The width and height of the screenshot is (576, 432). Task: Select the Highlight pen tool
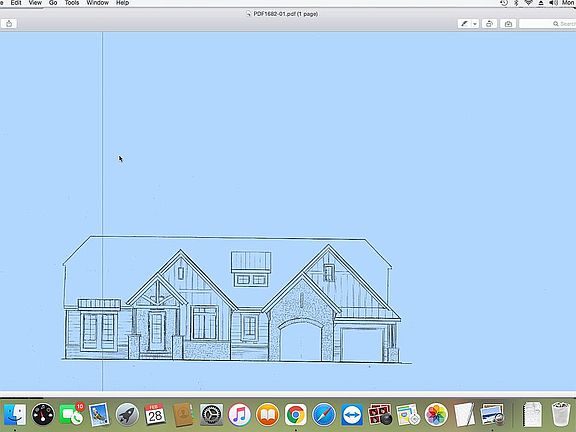[464, 24]
